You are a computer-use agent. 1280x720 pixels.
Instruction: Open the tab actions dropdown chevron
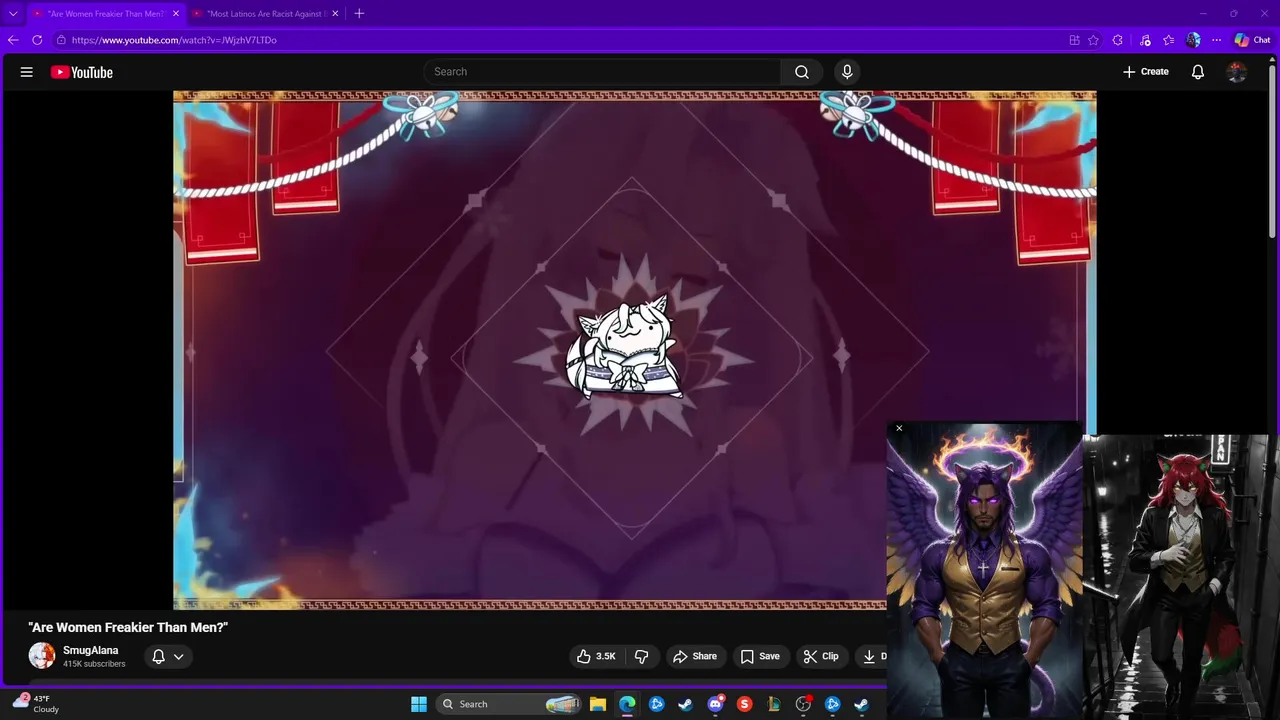[x=13, y=14]
